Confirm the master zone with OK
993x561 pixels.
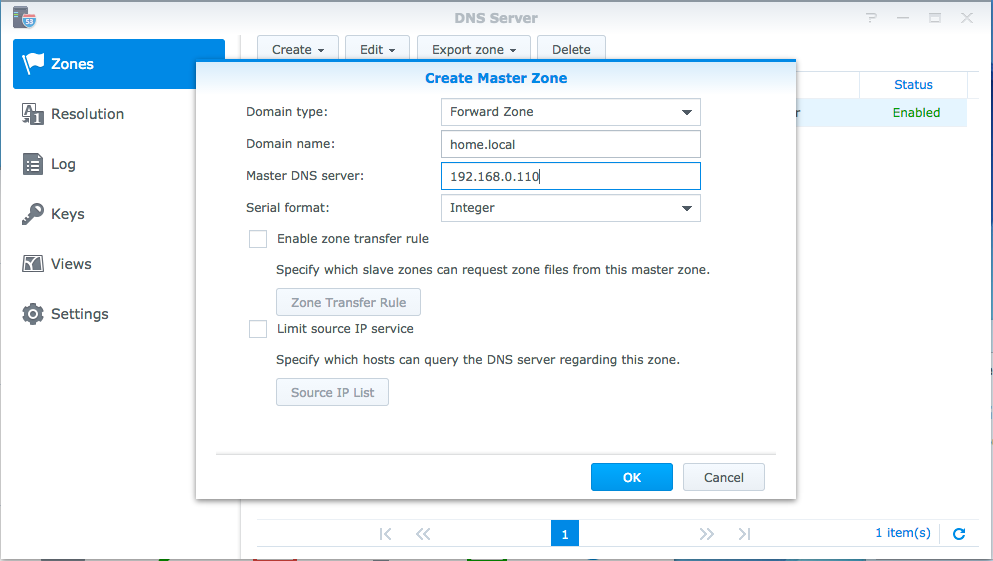point(631,477)
